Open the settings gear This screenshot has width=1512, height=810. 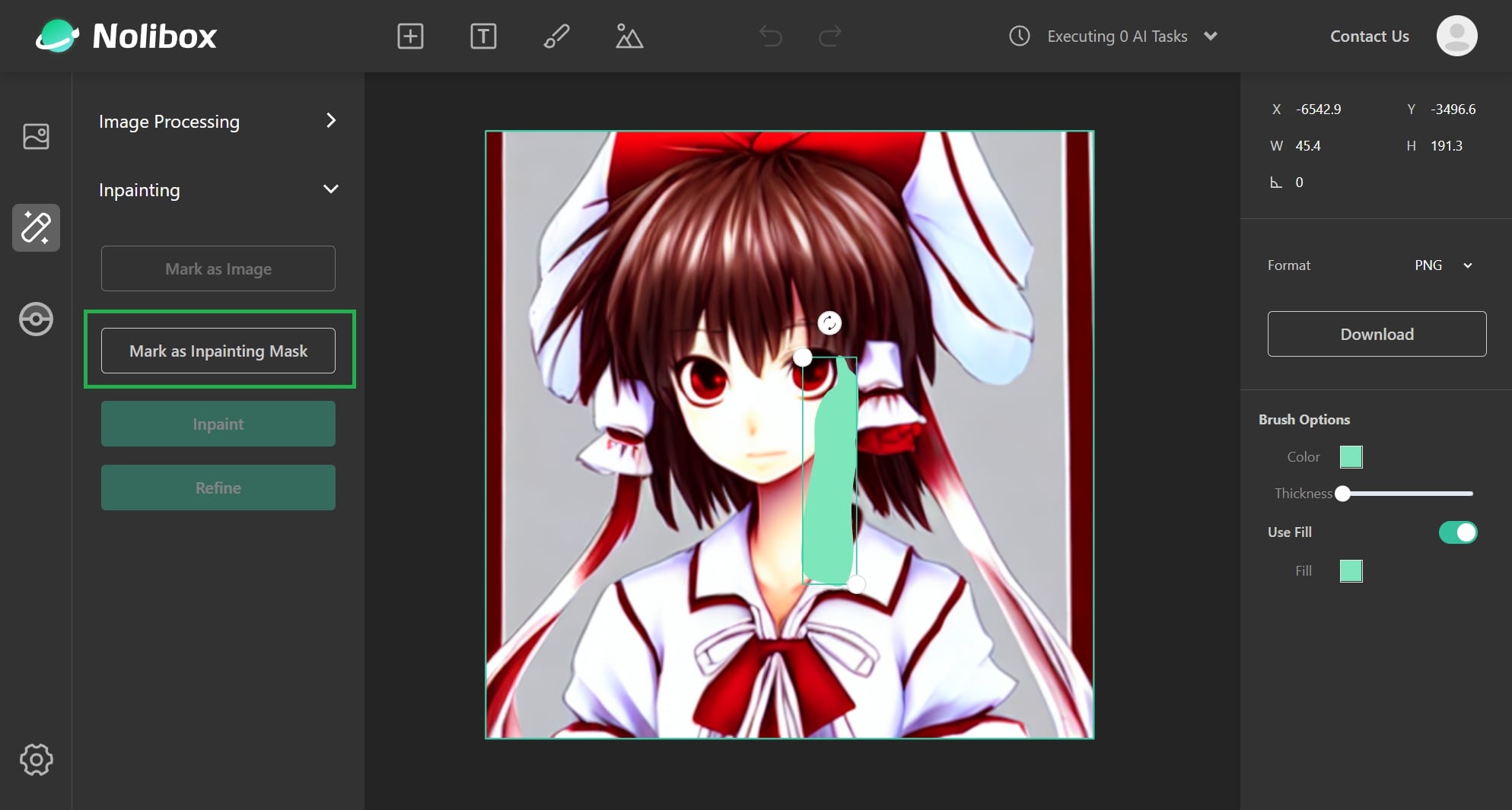36,759
